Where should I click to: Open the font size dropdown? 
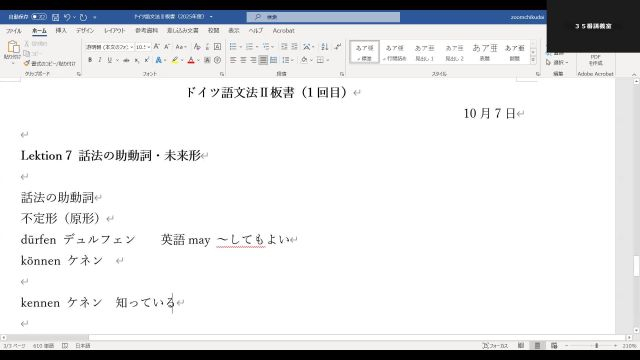click(149, 47)
